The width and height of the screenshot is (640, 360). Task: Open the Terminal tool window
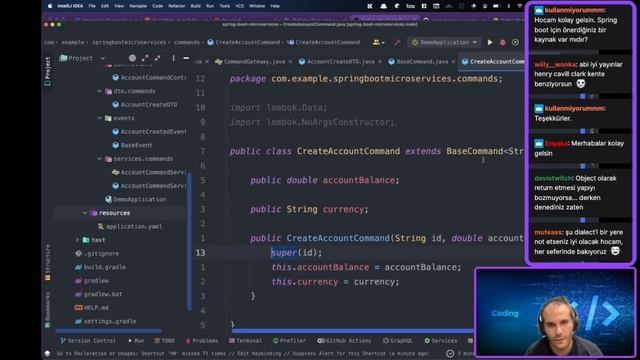(245, 340)
